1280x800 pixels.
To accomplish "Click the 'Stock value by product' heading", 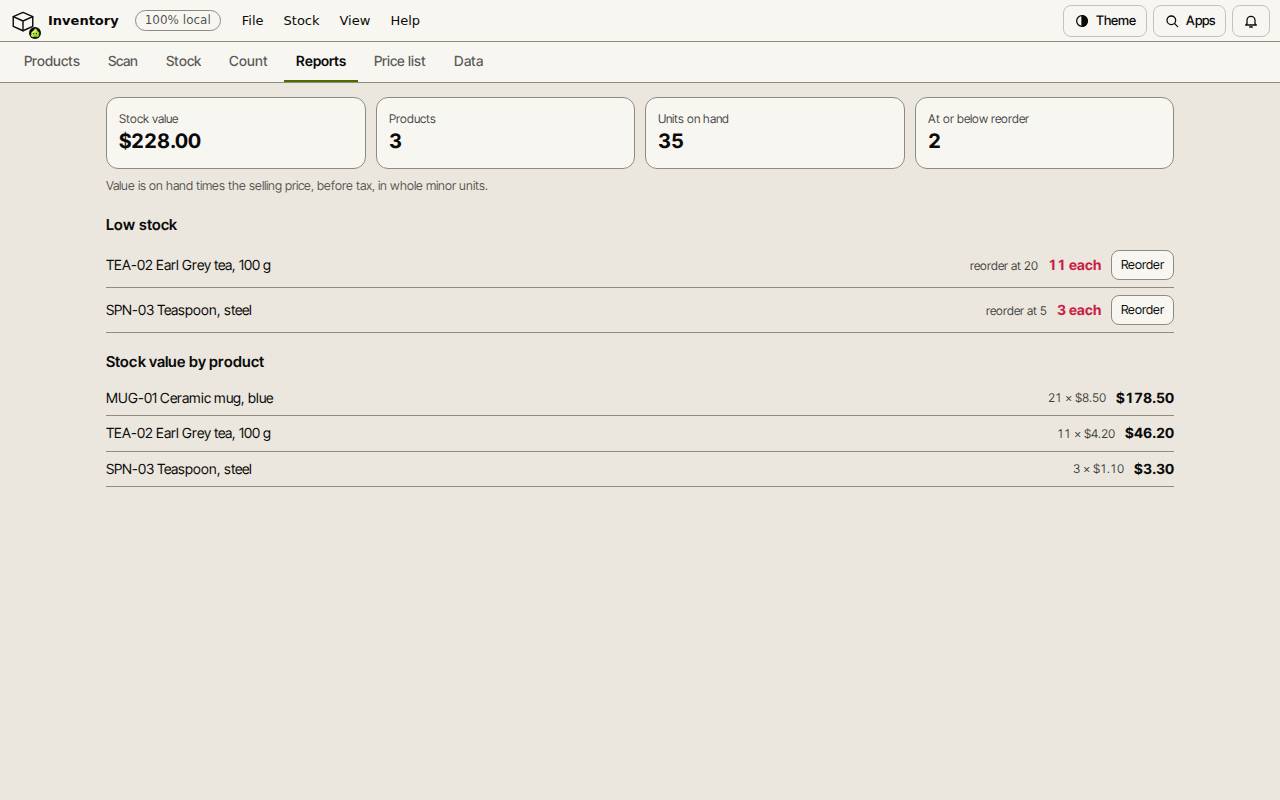I will click(x=185, y=362).
